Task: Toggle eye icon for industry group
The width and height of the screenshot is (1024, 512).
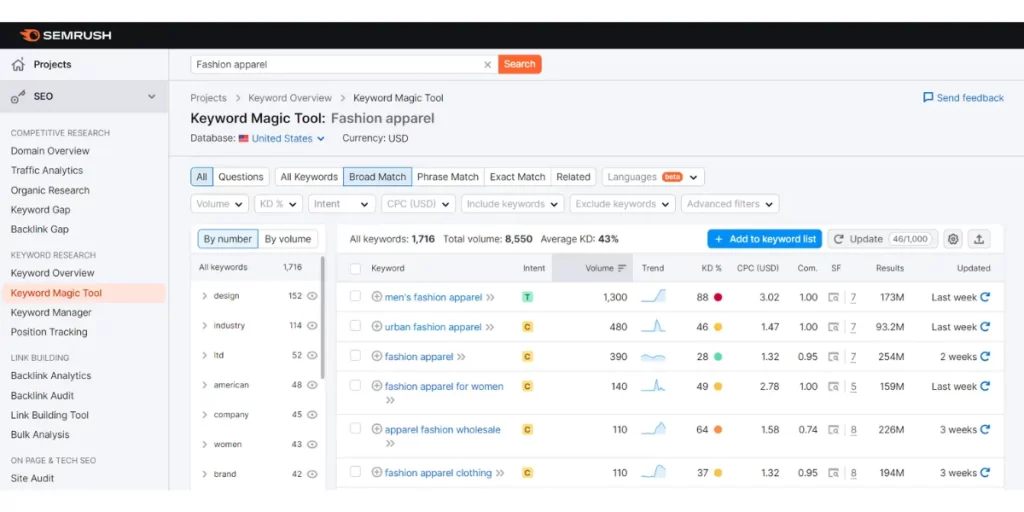Action: tap(312, 325)
